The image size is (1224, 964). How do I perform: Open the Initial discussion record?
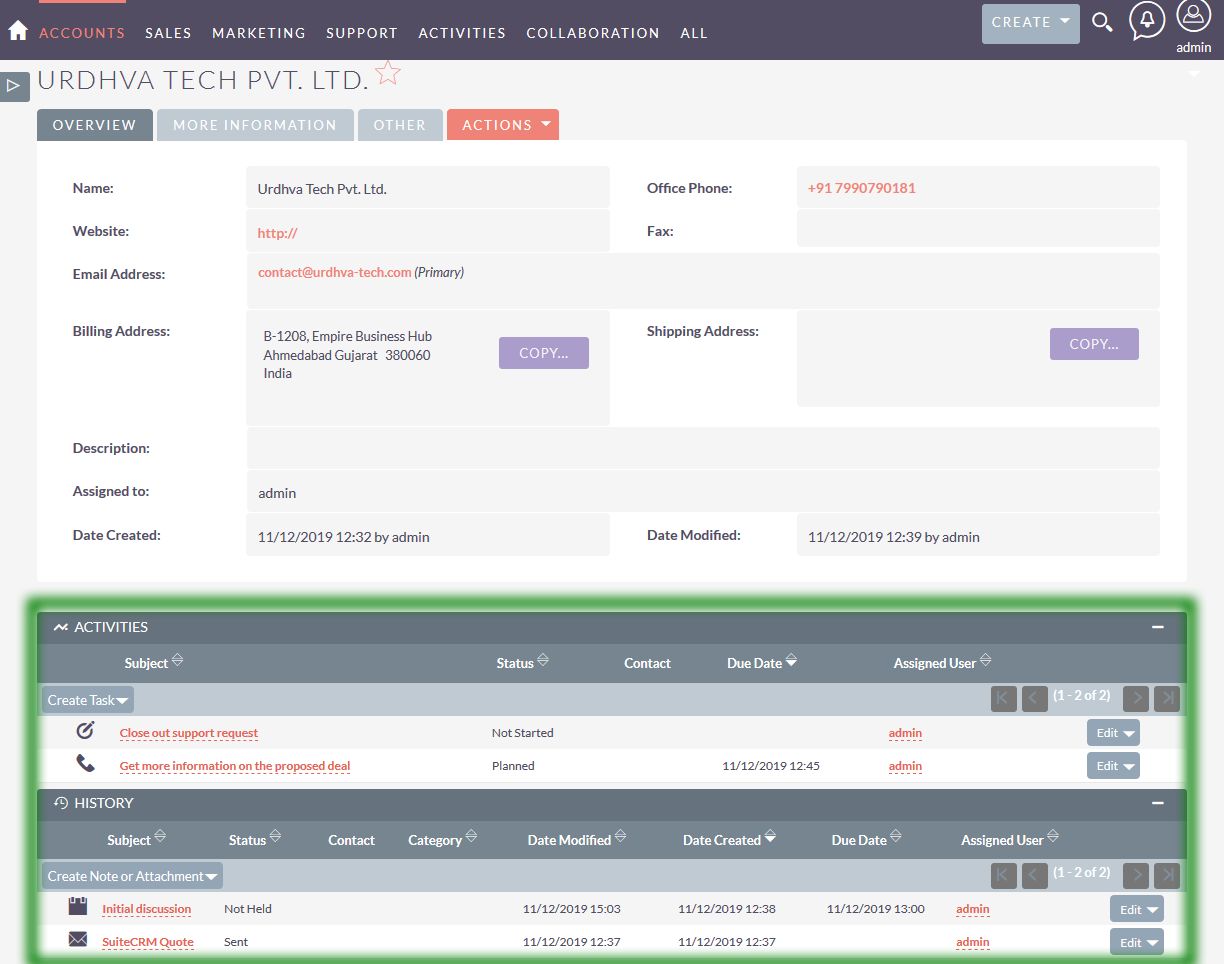pos(147,909)
